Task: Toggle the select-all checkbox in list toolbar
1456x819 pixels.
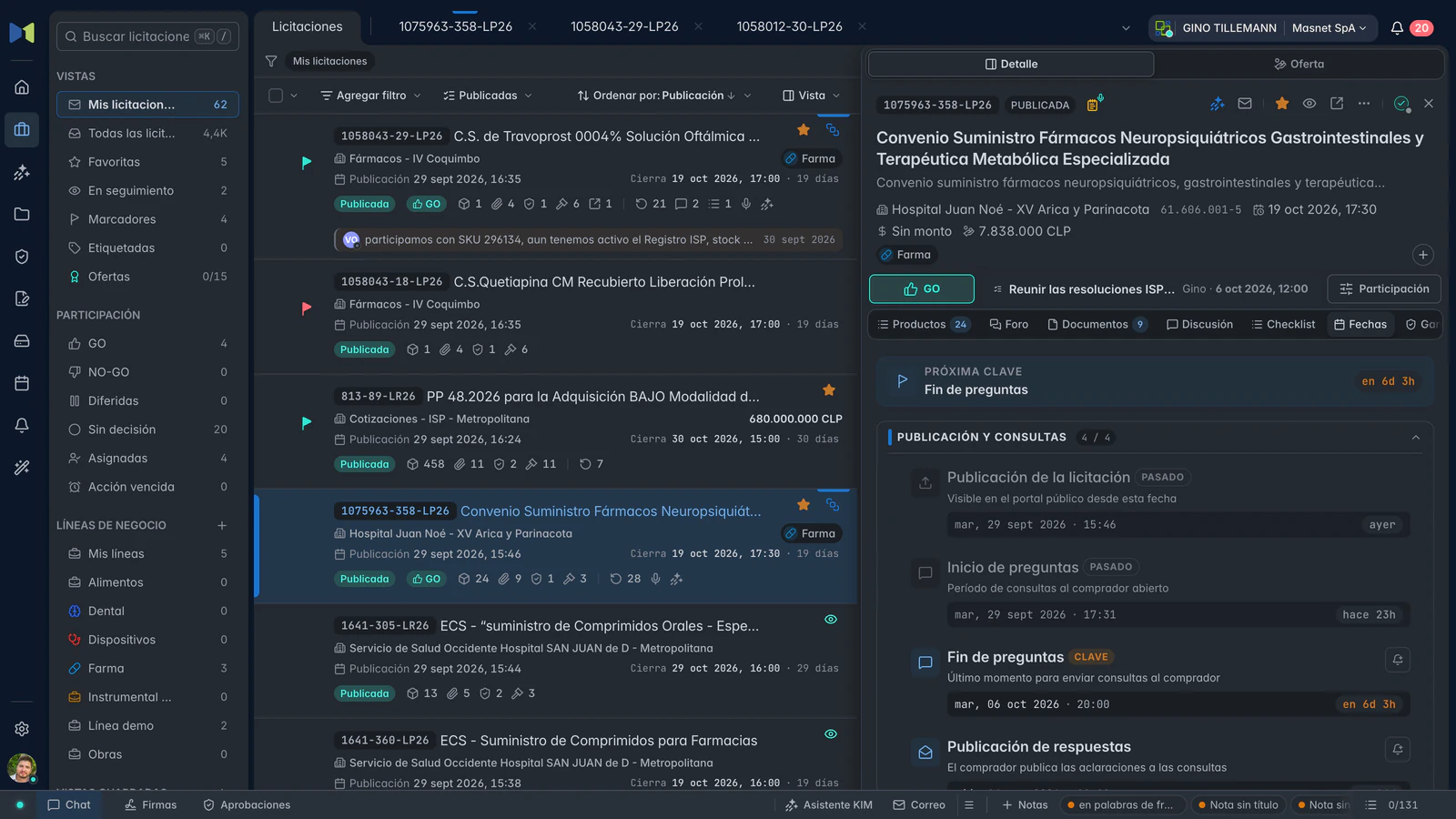Action: [x=276, y=96]
